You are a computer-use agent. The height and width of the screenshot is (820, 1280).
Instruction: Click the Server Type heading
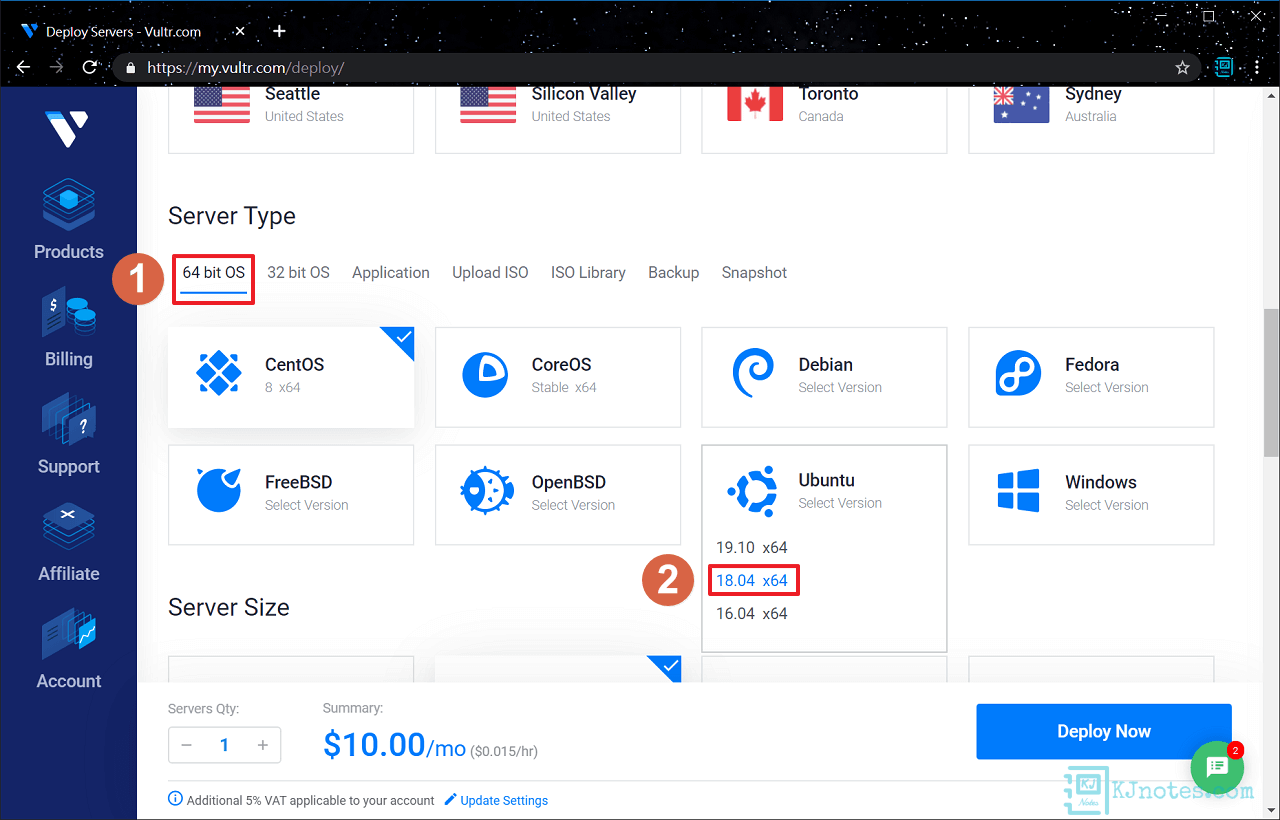(232, 216)
